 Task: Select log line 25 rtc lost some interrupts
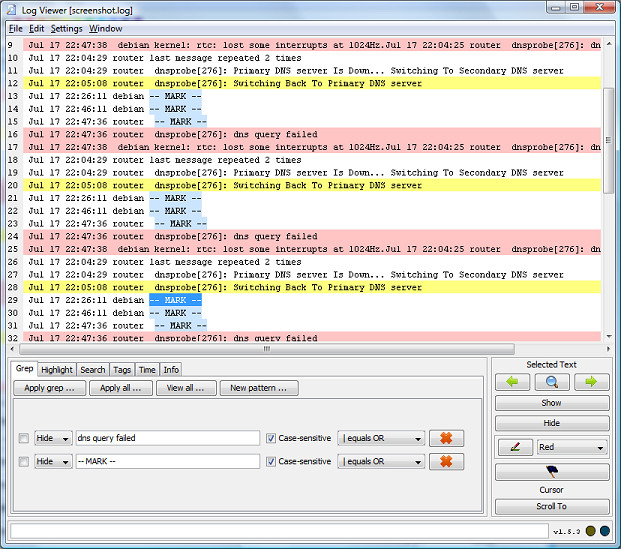point(312,249)
